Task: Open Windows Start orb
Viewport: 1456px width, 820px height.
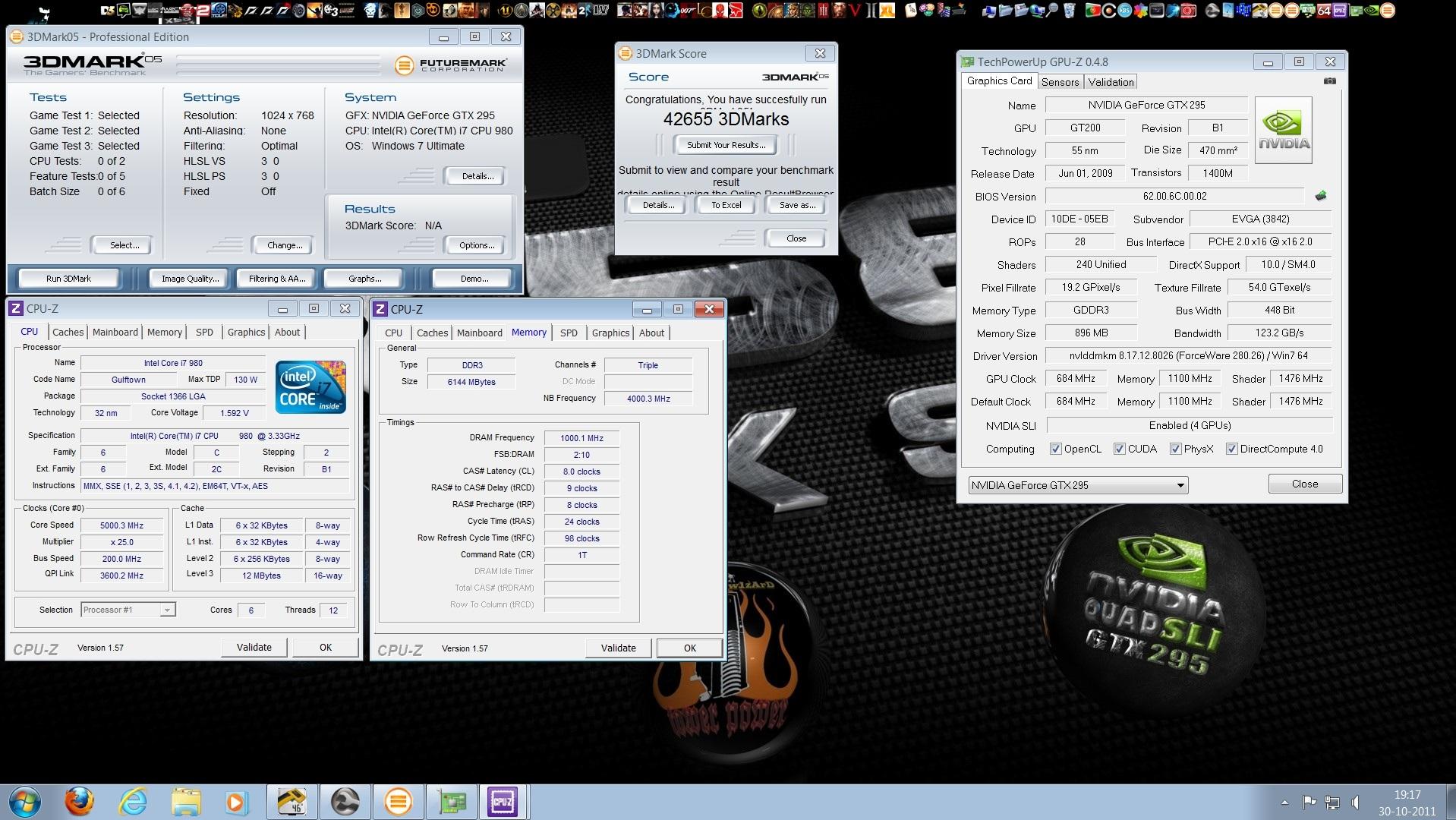Action: [x=24, y=802]
